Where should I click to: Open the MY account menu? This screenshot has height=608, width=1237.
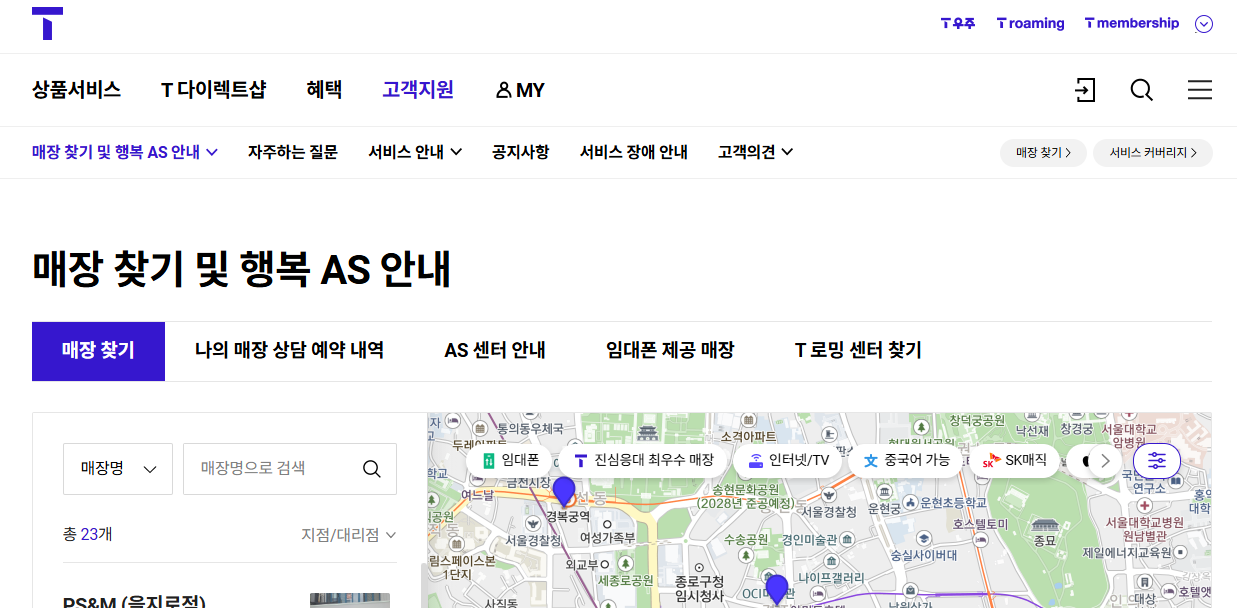tap(520, 90)
